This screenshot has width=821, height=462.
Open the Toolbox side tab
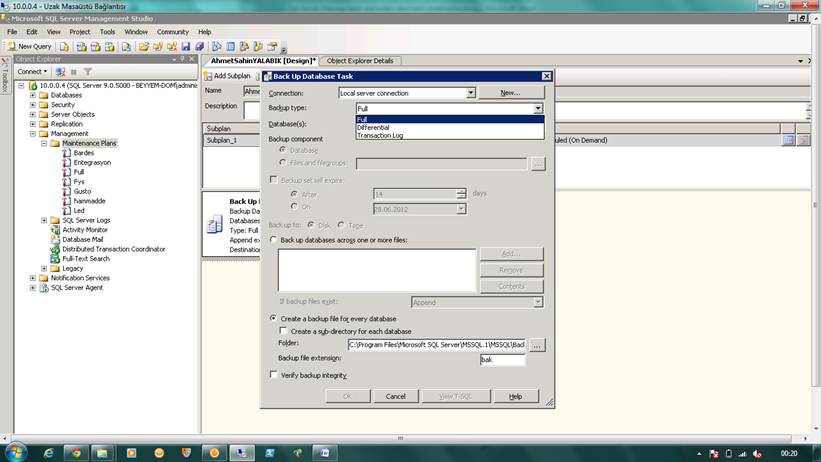5,75
